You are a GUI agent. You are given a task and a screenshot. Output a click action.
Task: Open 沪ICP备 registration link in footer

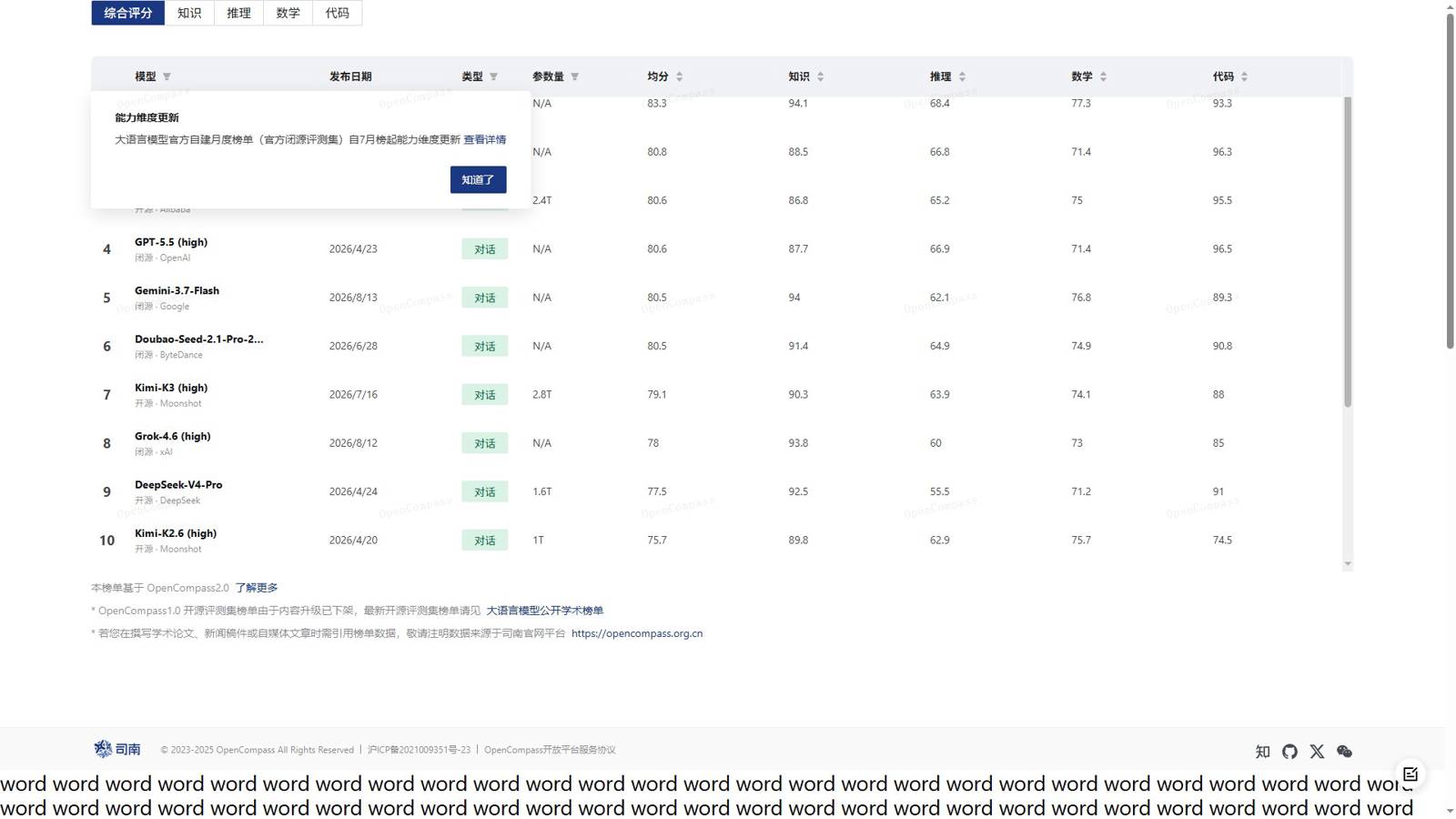pos(419,750)
